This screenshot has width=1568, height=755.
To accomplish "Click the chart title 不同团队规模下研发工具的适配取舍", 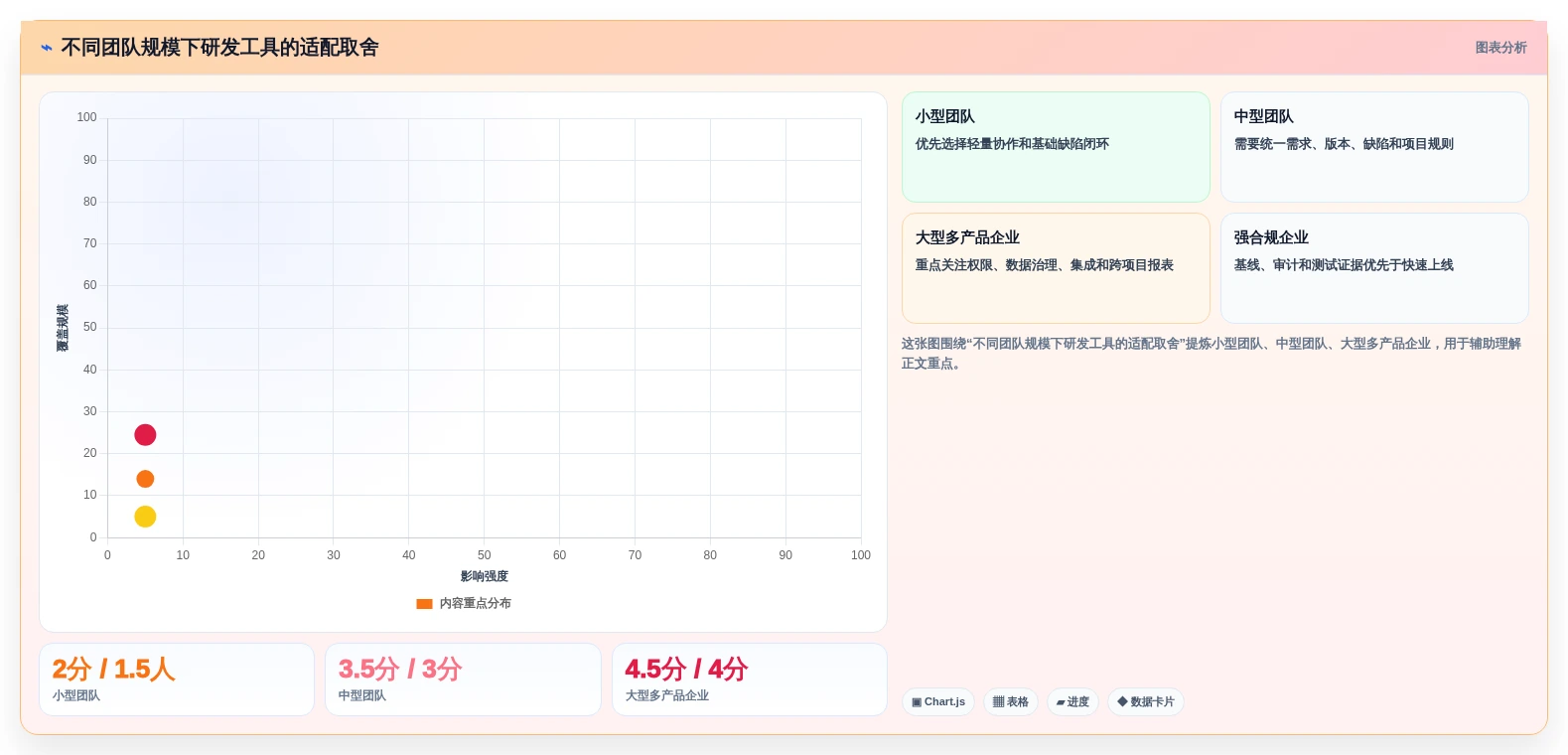I will (x=219, y=48).
